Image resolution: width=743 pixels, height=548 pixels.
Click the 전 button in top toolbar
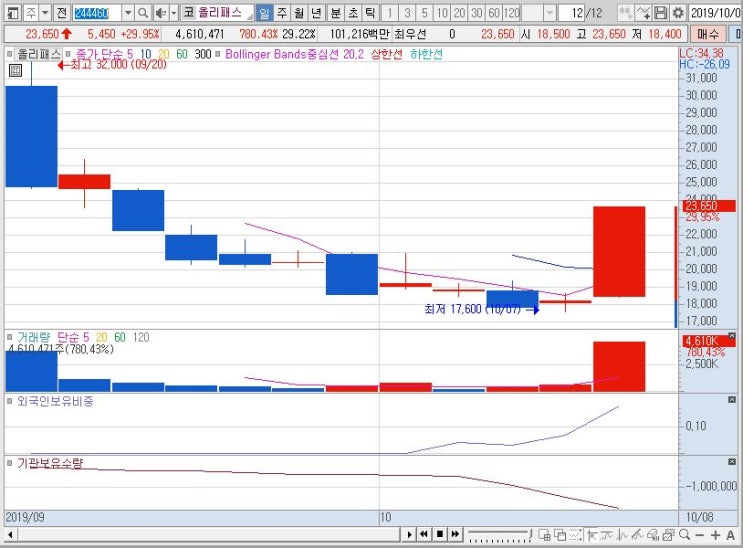coord(61,13)
